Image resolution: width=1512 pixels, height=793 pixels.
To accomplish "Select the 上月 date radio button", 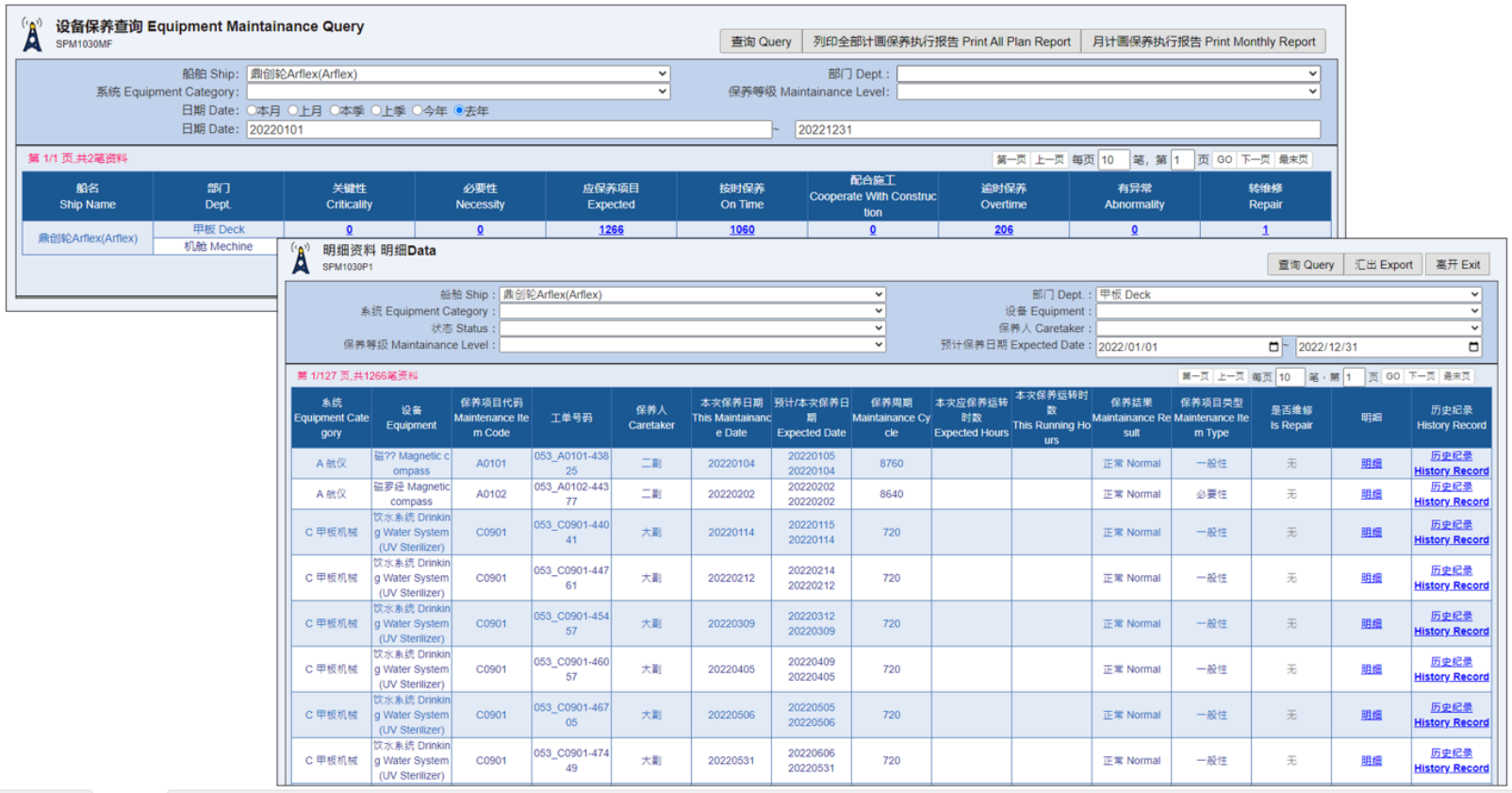I will click(293, 110).
